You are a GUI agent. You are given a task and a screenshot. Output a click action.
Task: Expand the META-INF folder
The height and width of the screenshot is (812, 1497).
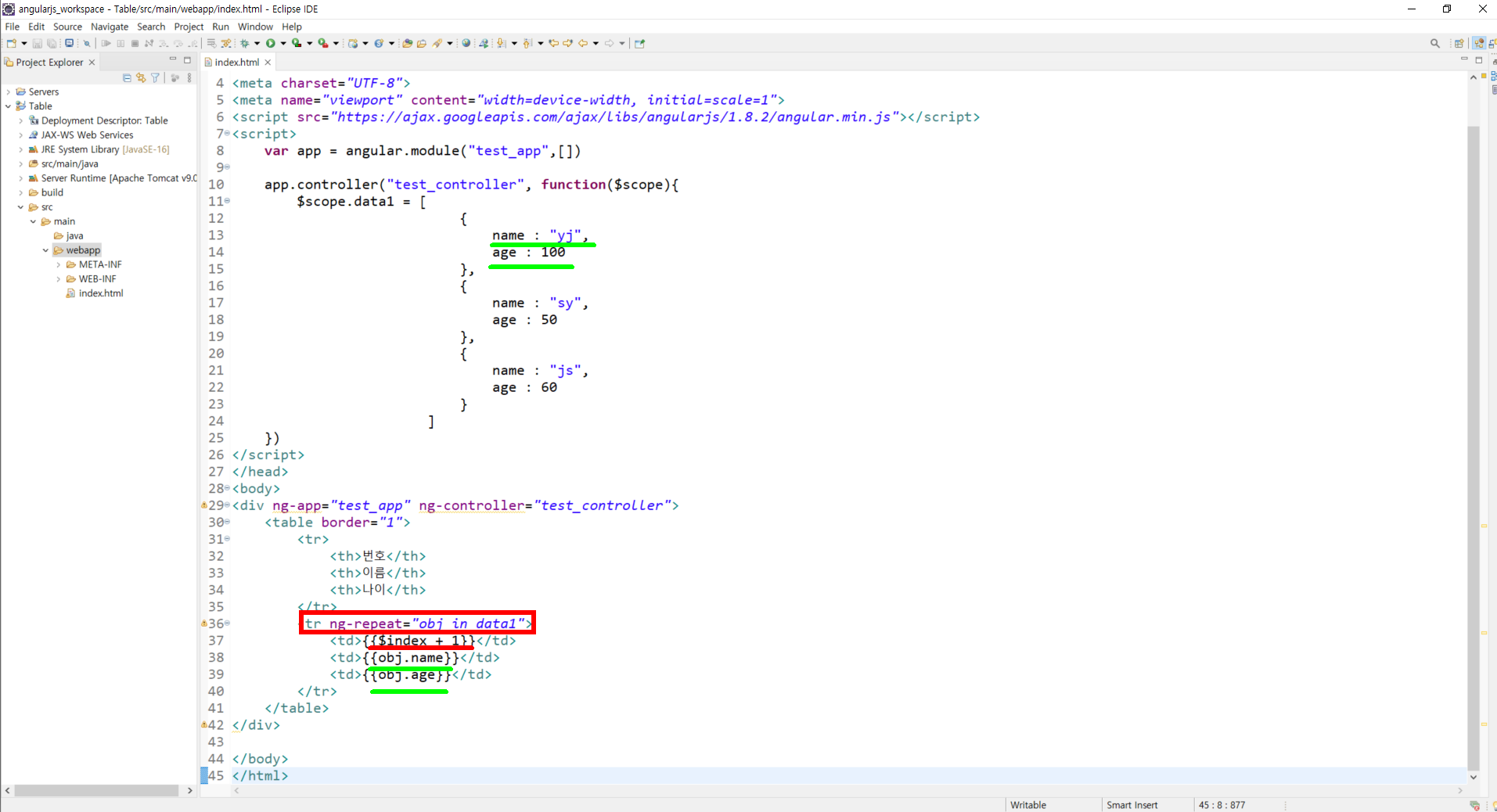point(59,264)
